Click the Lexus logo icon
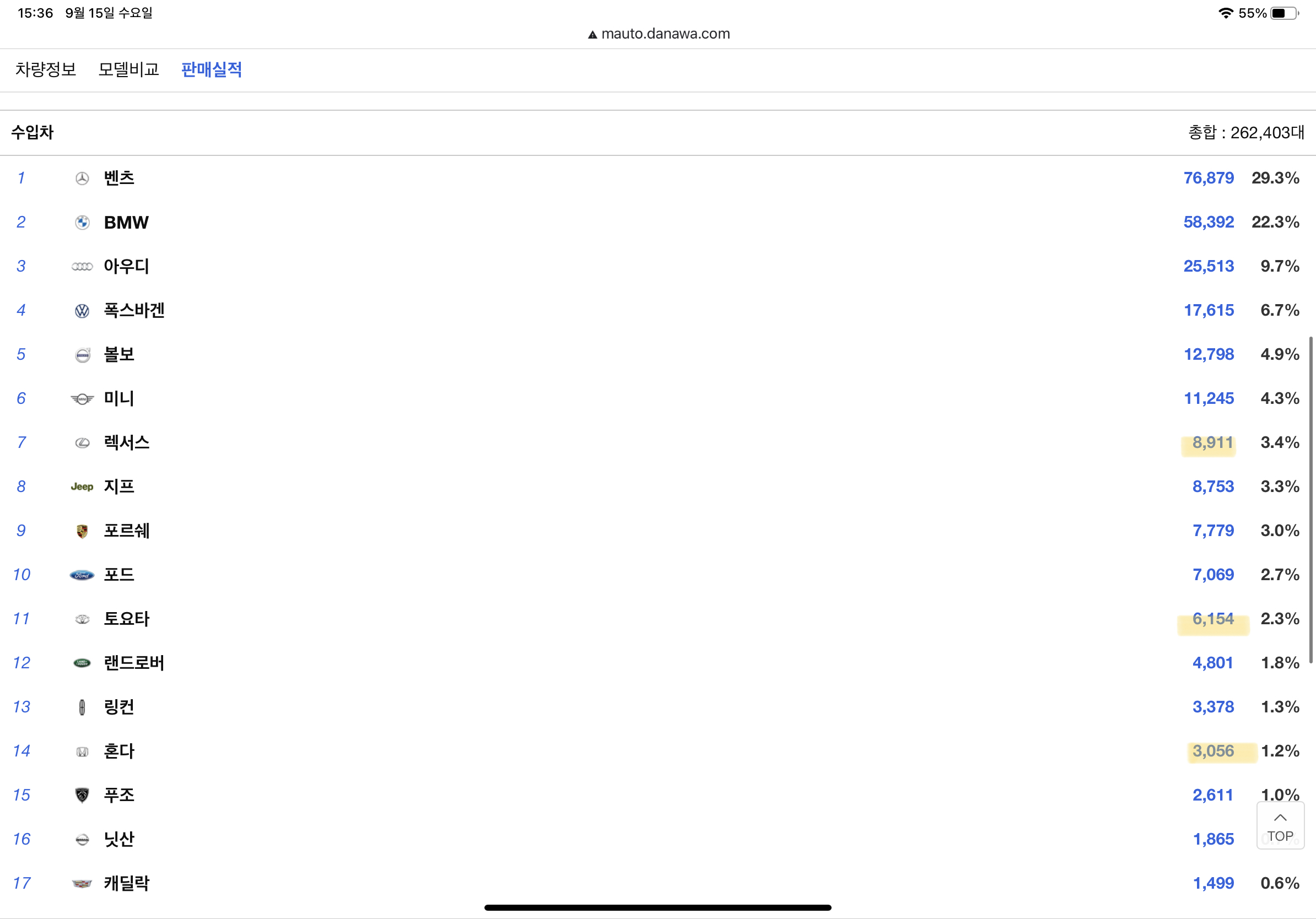Viewport: 1316px width, 919px height. [x=82, y=443]
